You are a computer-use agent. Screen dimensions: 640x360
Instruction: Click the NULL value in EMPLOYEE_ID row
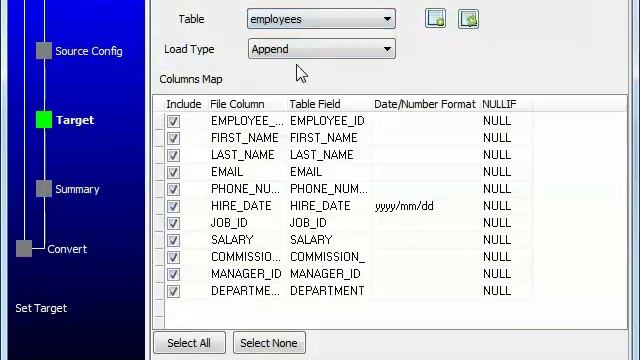[x=497, y=121]
